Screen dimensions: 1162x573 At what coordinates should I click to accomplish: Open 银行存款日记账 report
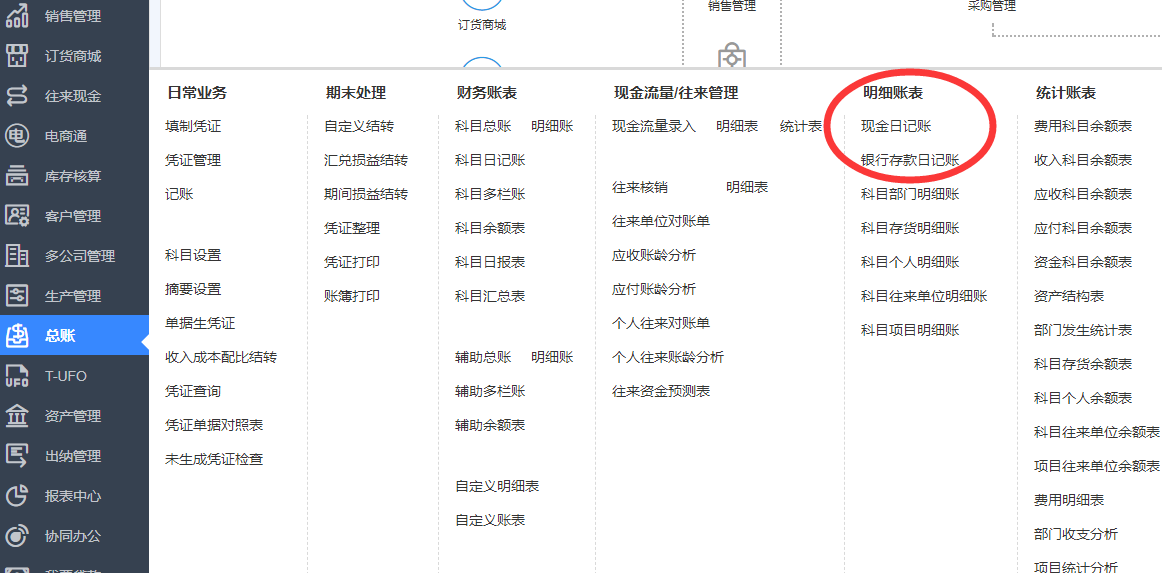click(x=909, y=160)
